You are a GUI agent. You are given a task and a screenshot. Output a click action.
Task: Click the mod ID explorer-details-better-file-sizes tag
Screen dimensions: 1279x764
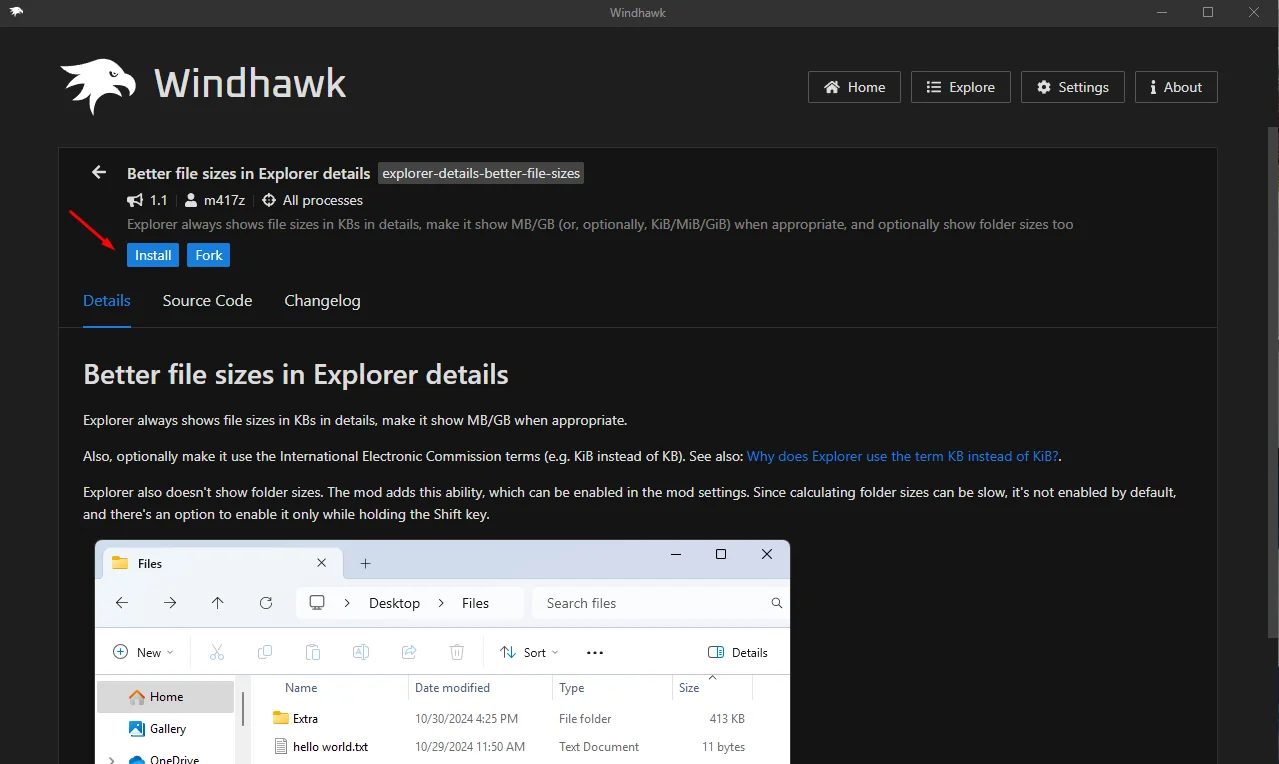click(481, 173)
